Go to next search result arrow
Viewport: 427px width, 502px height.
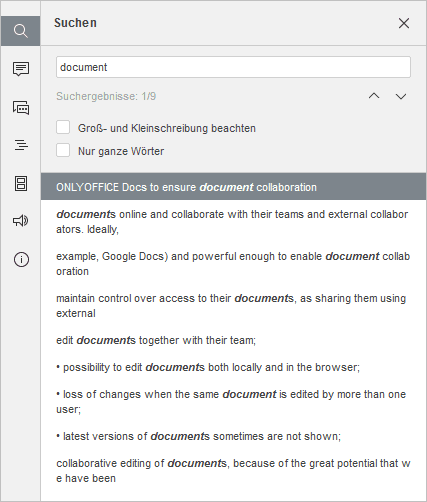401,96
